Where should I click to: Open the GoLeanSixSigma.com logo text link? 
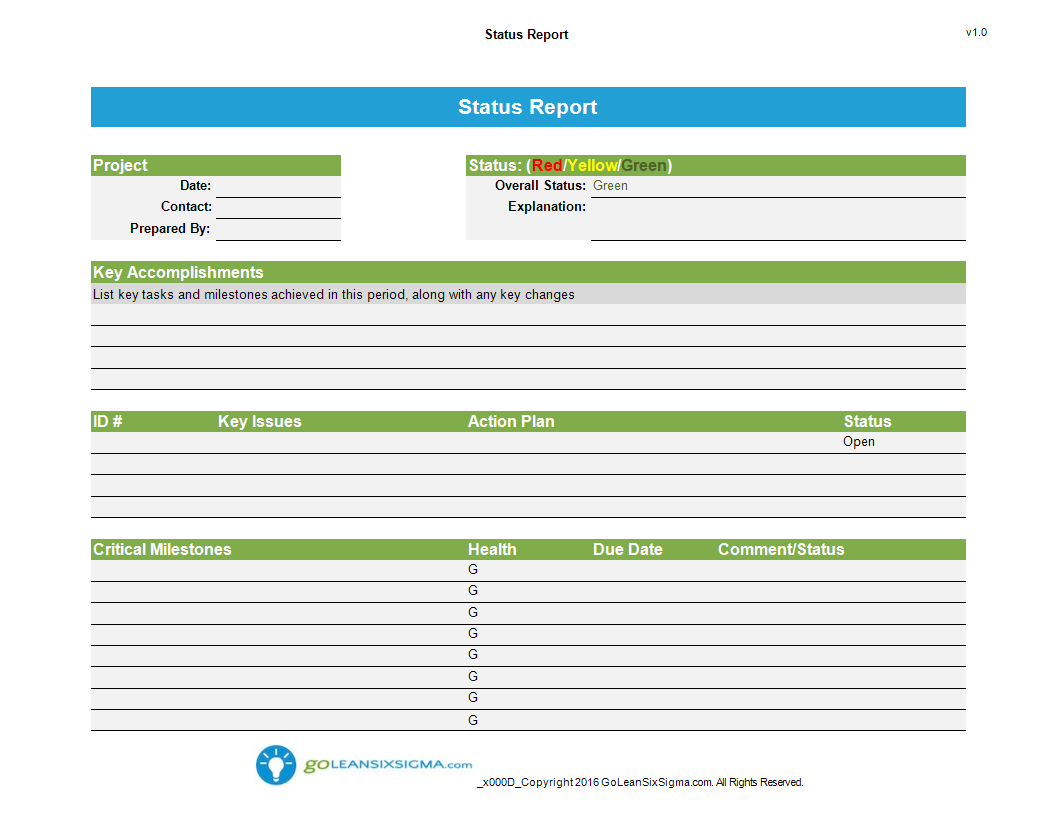388,764
